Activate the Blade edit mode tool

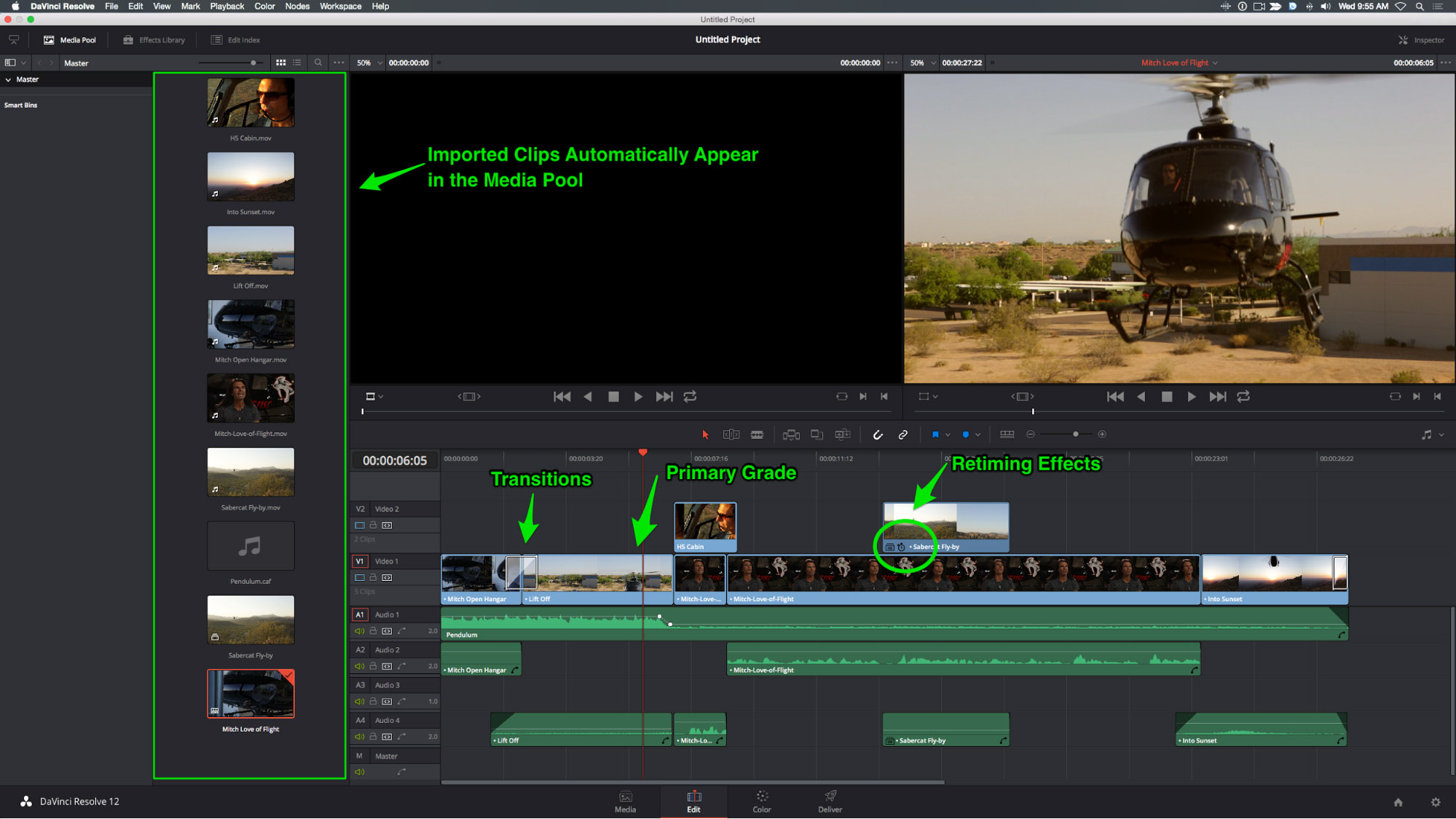(x=757, y=435)
